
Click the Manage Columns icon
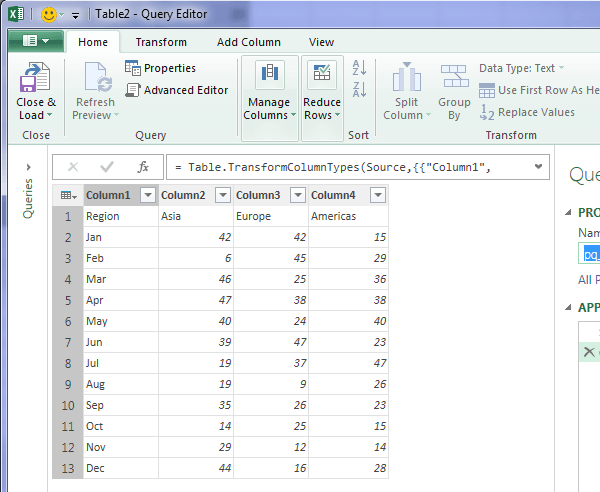click(x=270, y=73)
